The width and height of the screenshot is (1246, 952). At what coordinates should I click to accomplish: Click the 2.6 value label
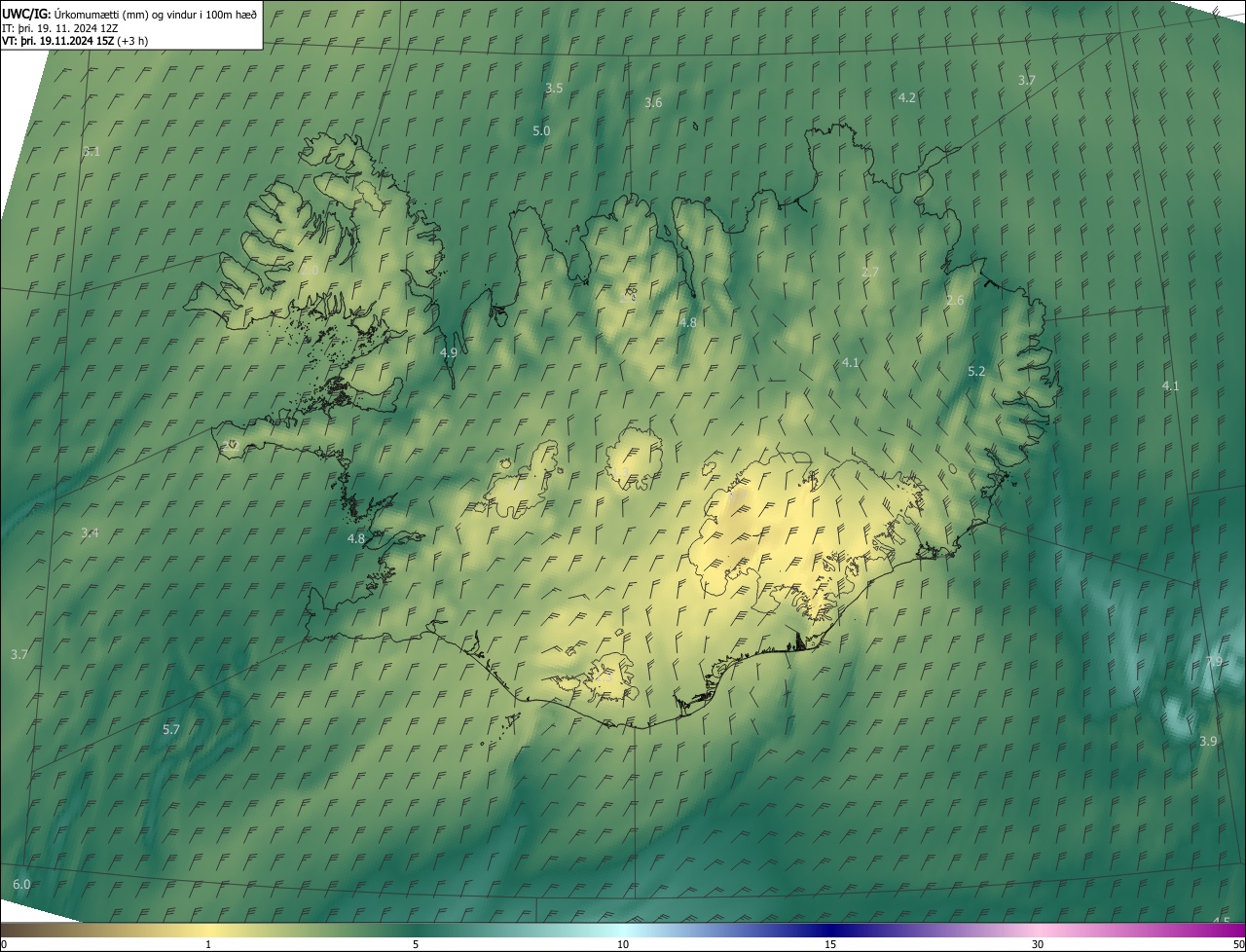click(955, 300)
